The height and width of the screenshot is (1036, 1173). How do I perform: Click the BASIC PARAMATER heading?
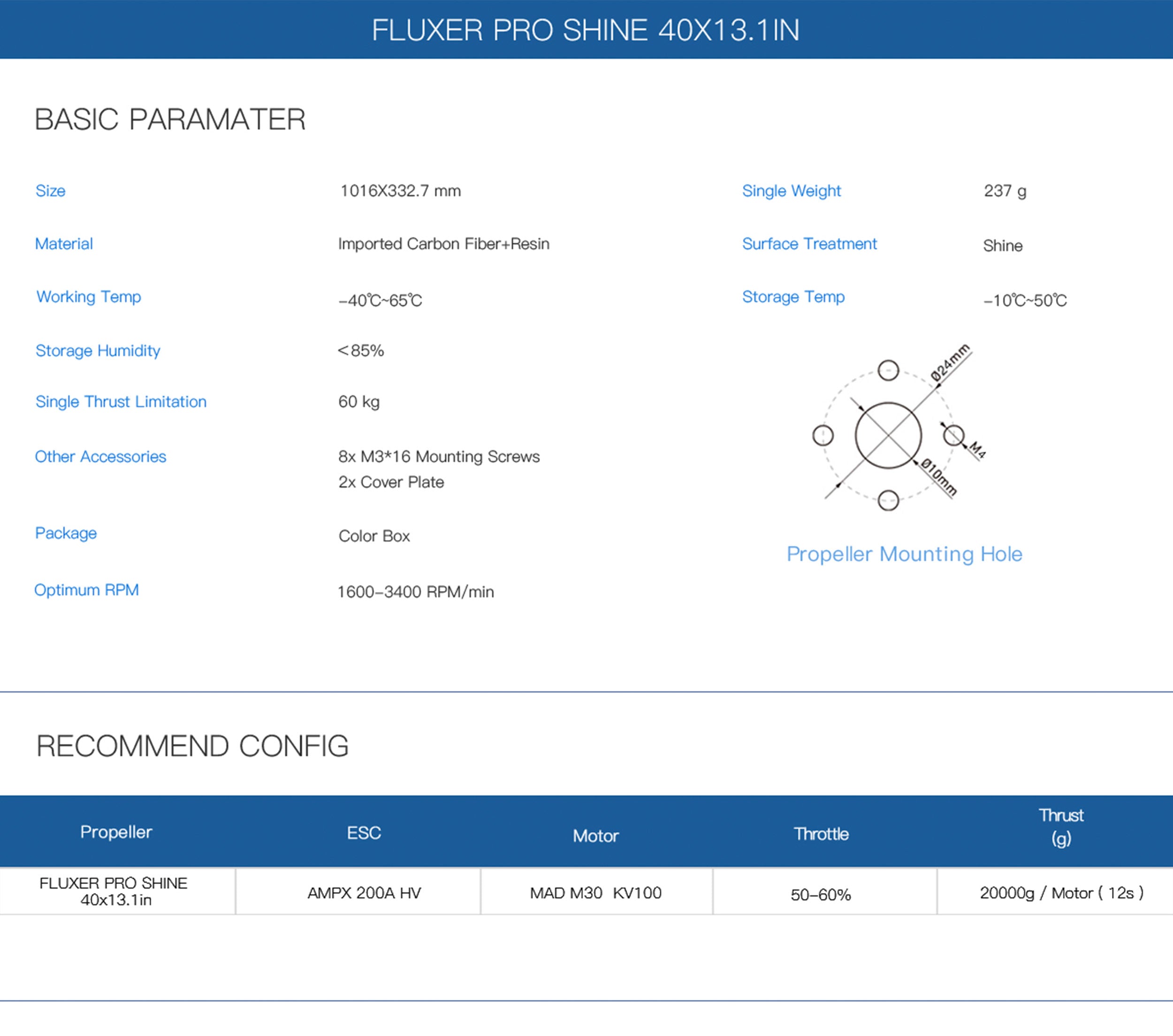coord(170,119)
